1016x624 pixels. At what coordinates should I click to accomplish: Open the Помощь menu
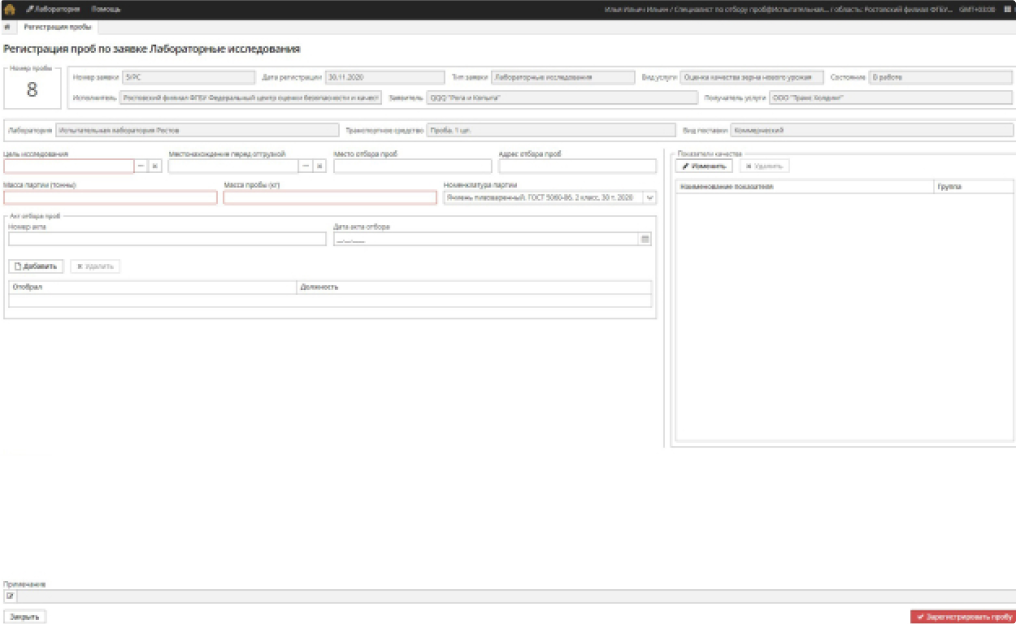(106, 9)
